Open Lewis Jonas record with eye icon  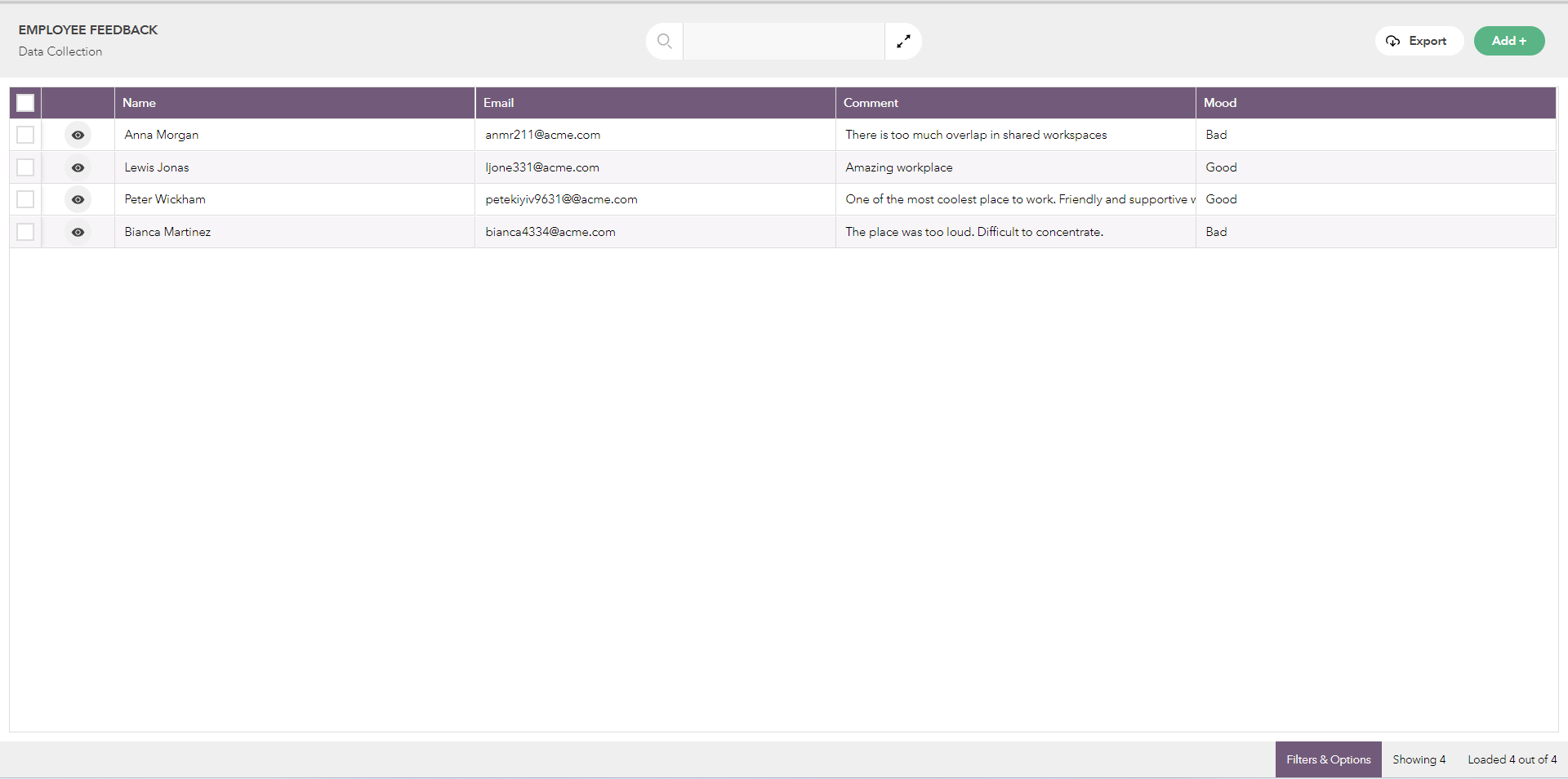pos(78,167)
